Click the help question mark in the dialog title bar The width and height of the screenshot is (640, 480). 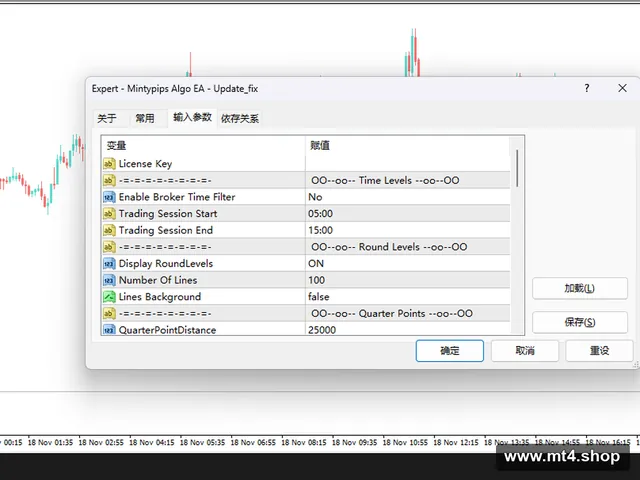(x=587, y=88)
